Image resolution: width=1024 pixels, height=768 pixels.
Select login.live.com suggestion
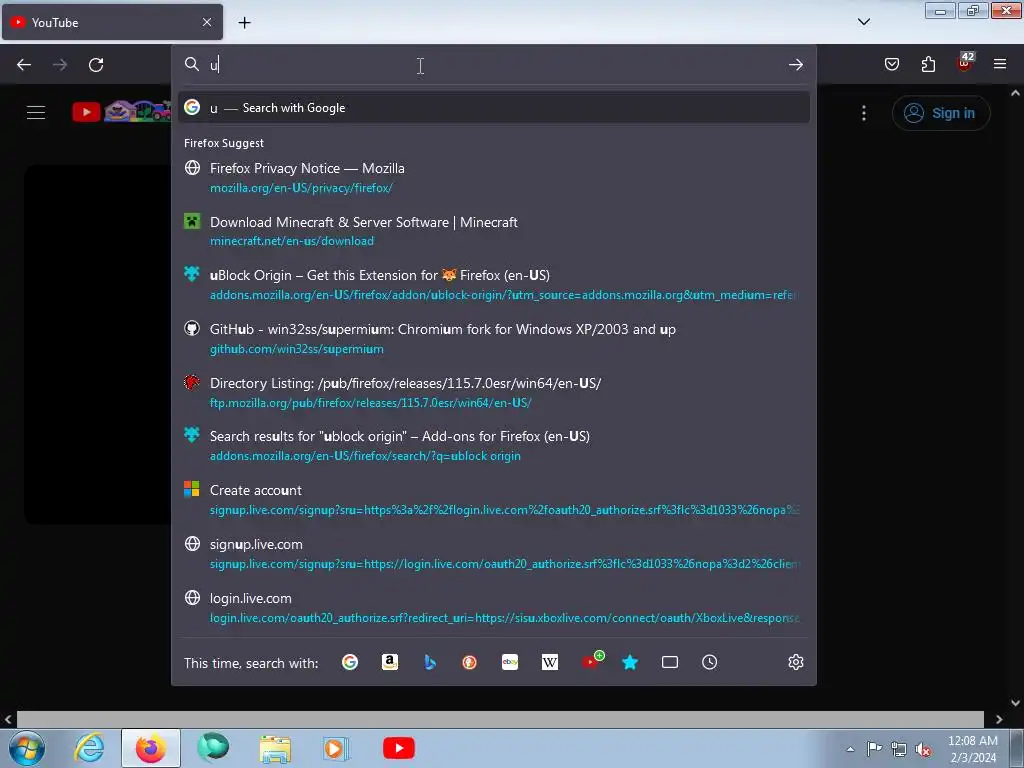pos(494,607)
